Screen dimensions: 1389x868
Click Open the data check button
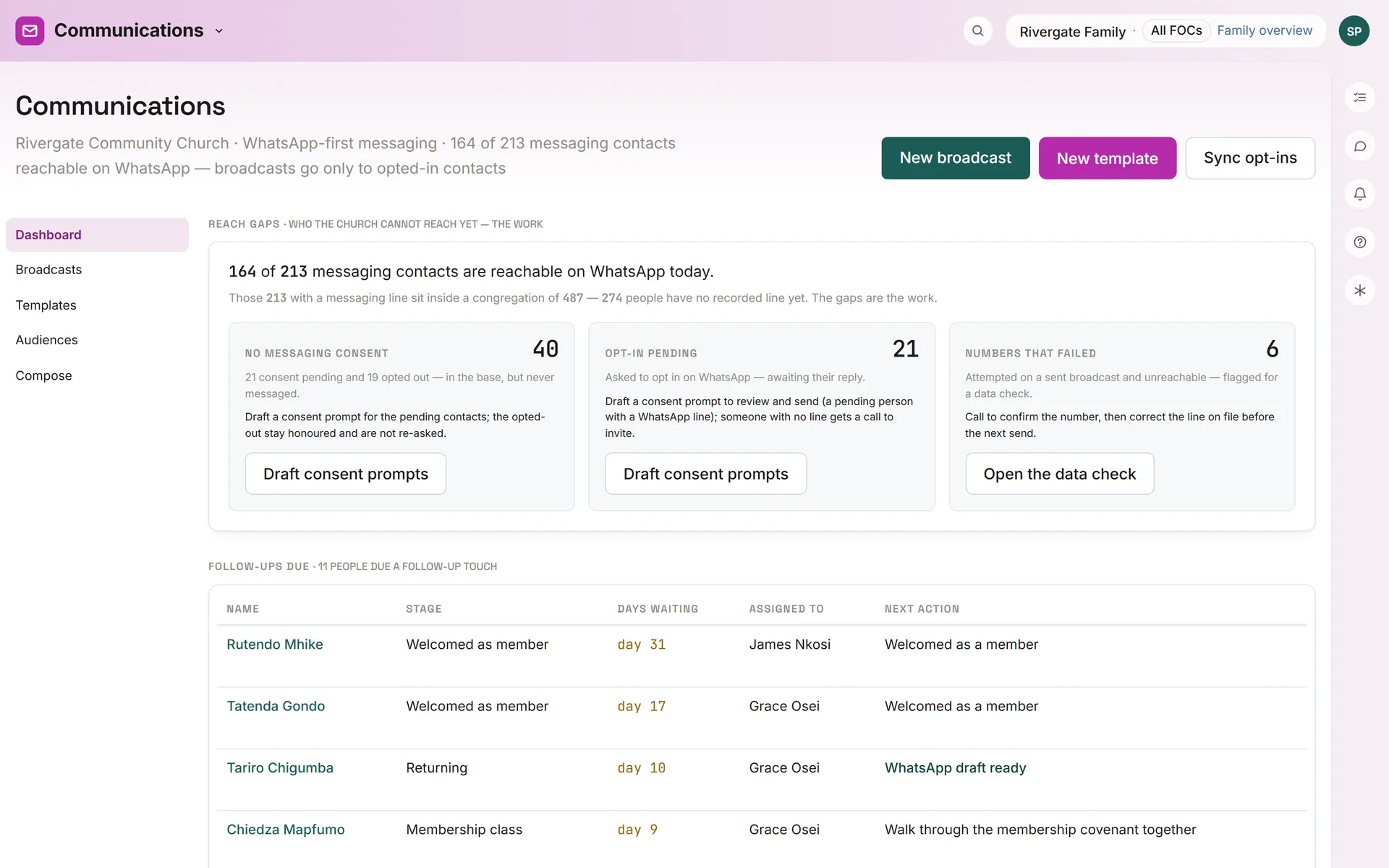(1059, 474)
